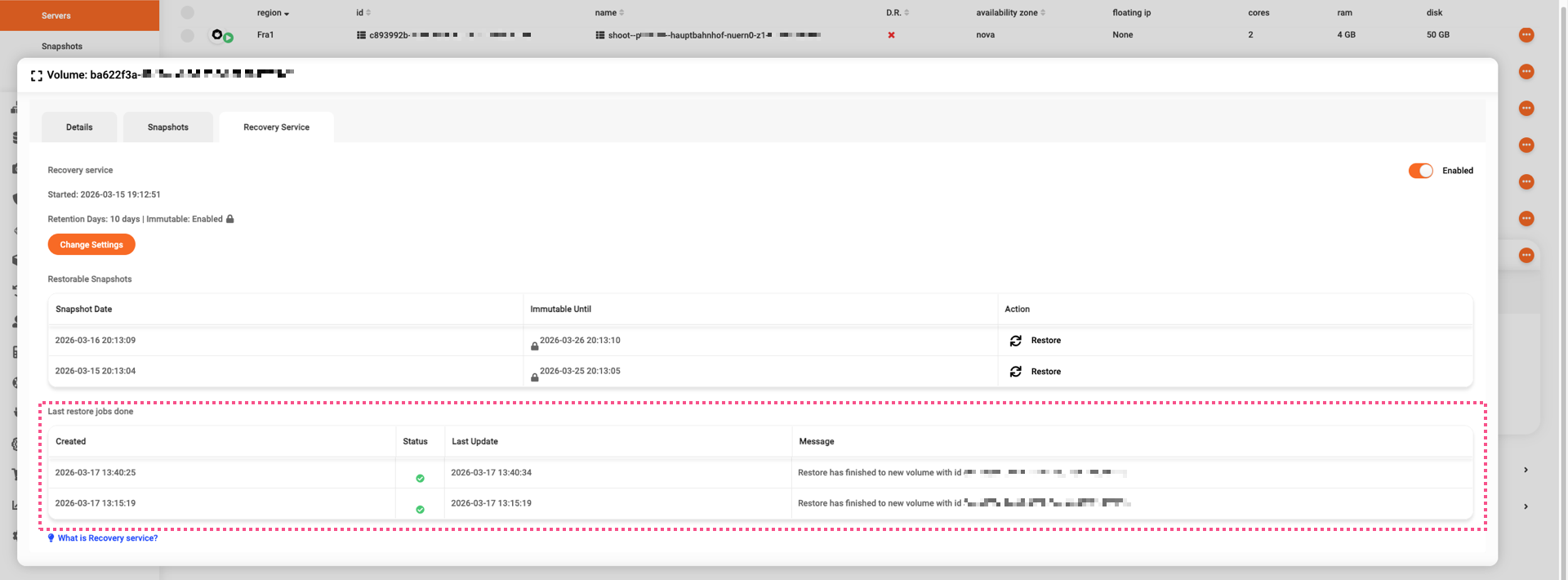Screen dimensions: 1568x580
Task: Open the orange actions menu for server Fra1
Action: 1526,35
